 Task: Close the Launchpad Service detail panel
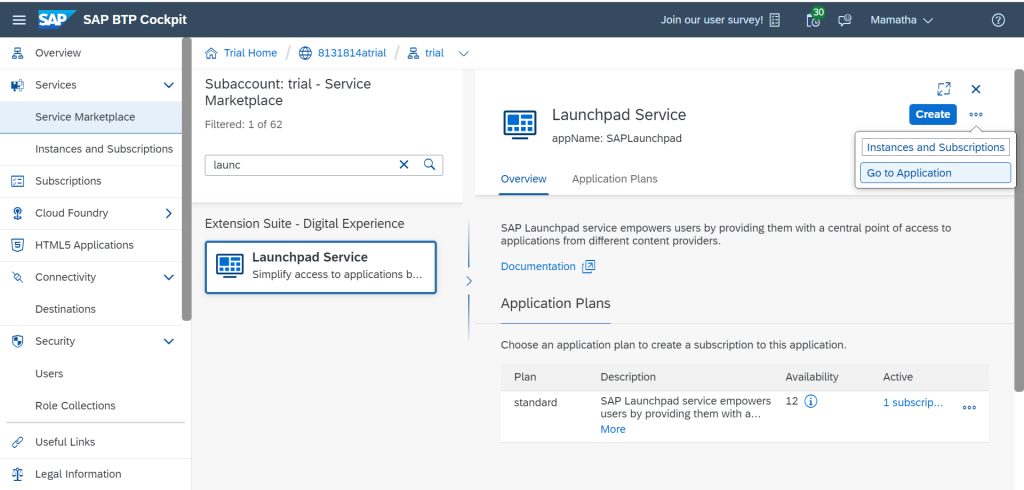976,89
